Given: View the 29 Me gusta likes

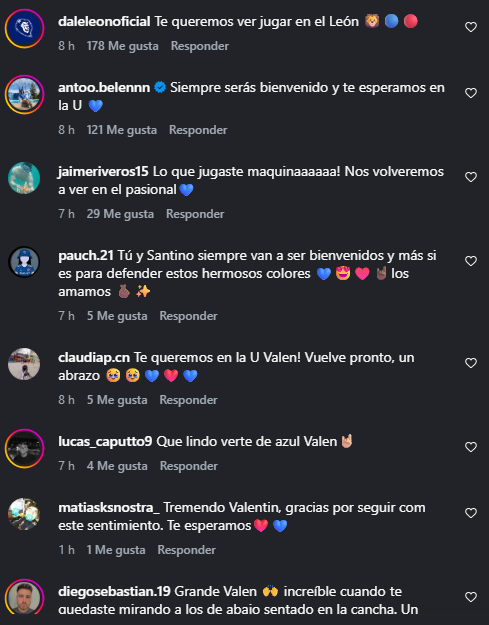Looking at the screenshot, I should pyautogui.click(x=120, y=214).
